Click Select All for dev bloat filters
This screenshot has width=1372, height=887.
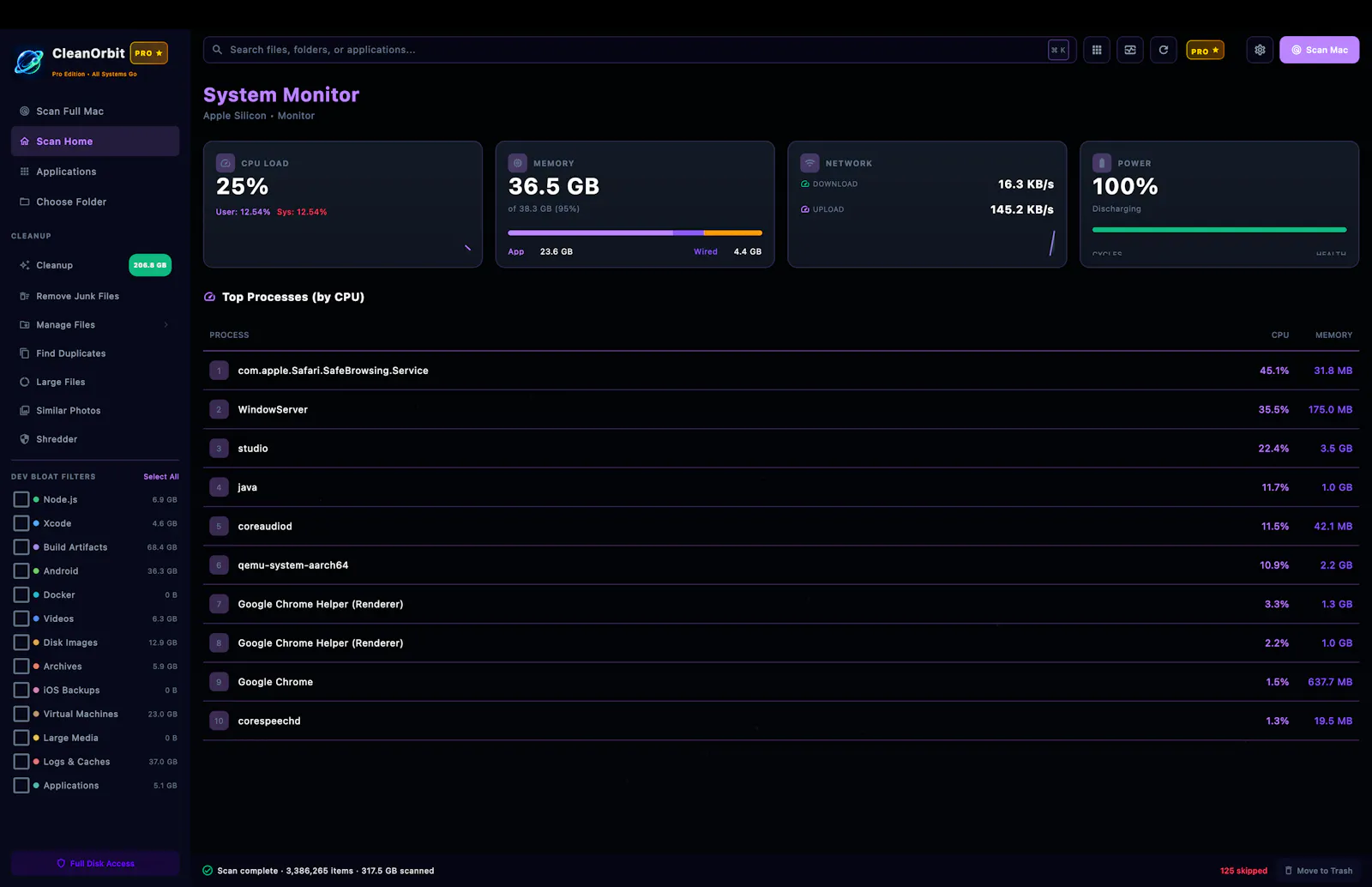161,477
